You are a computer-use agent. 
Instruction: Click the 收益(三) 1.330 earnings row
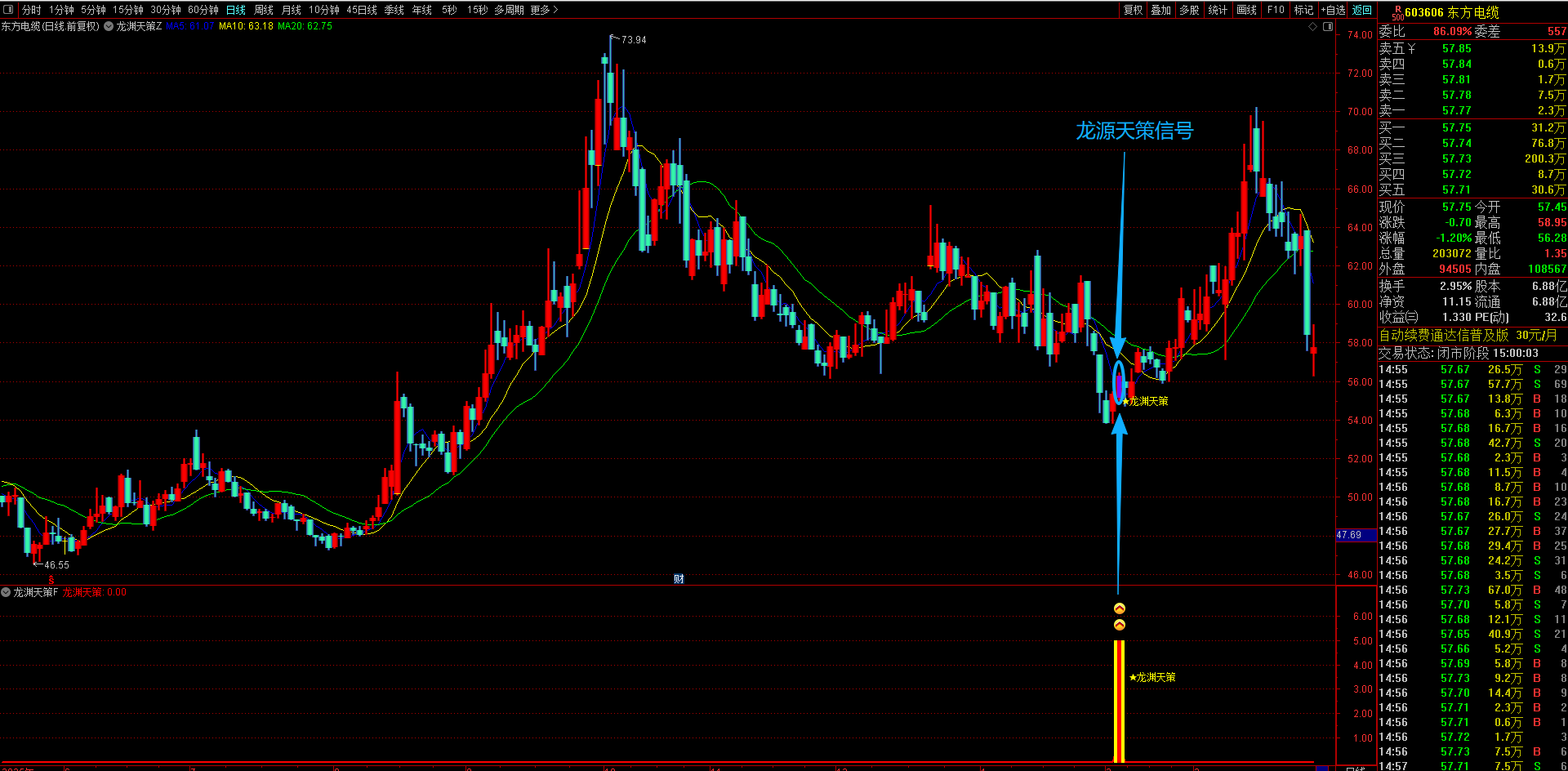(1425, 318)
